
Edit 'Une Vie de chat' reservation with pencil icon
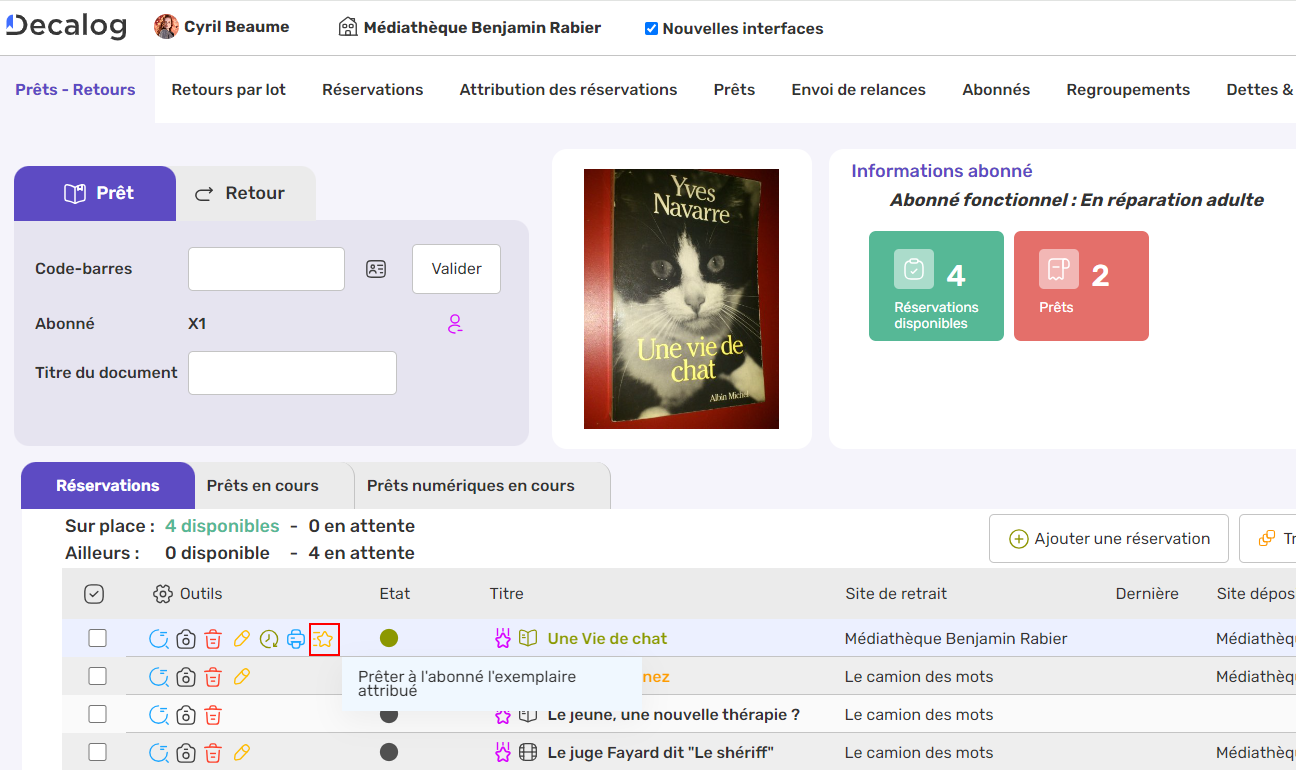point(241,639)
